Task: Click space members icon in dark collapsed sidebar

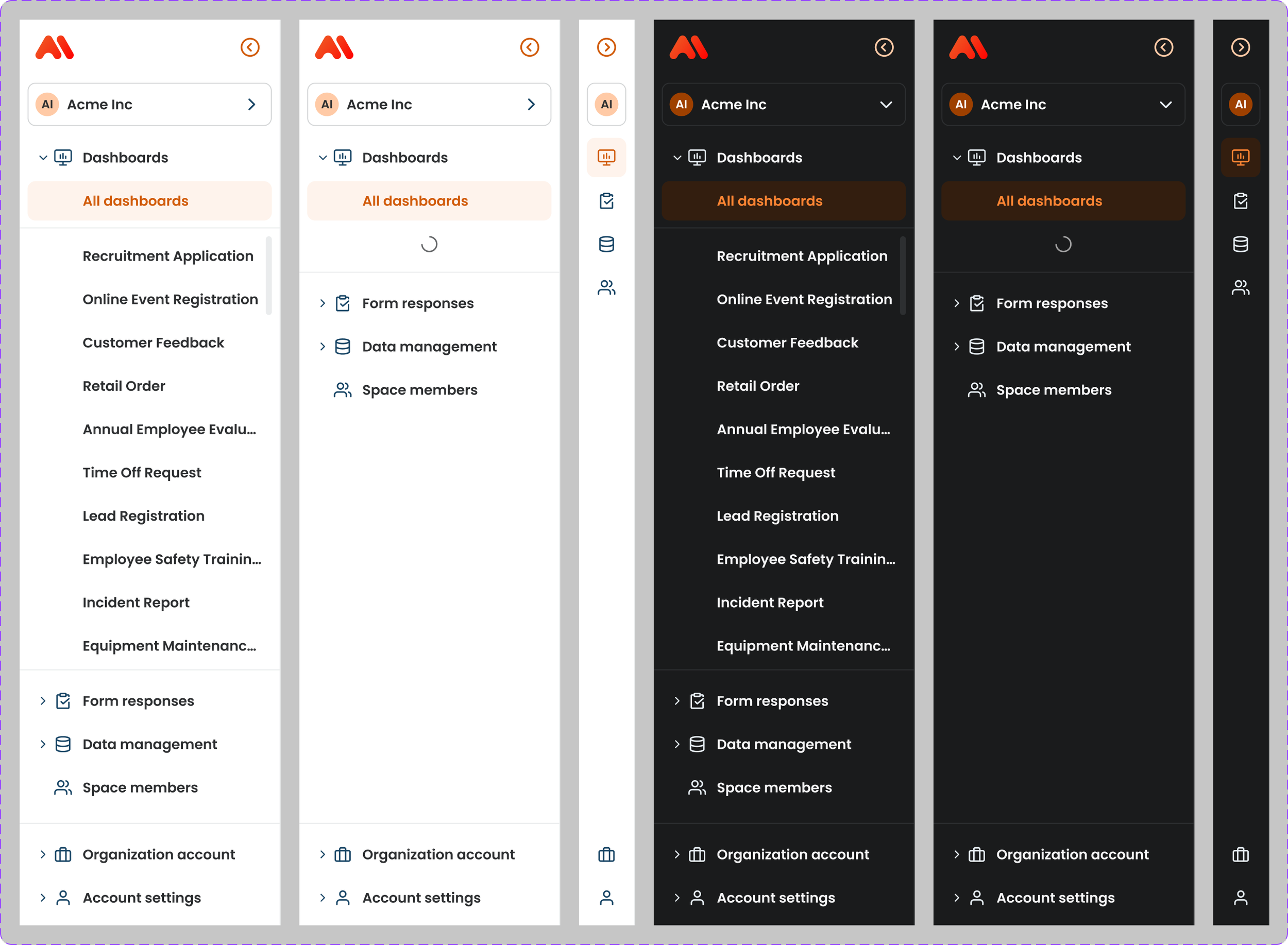Action: pos(1240,287)
